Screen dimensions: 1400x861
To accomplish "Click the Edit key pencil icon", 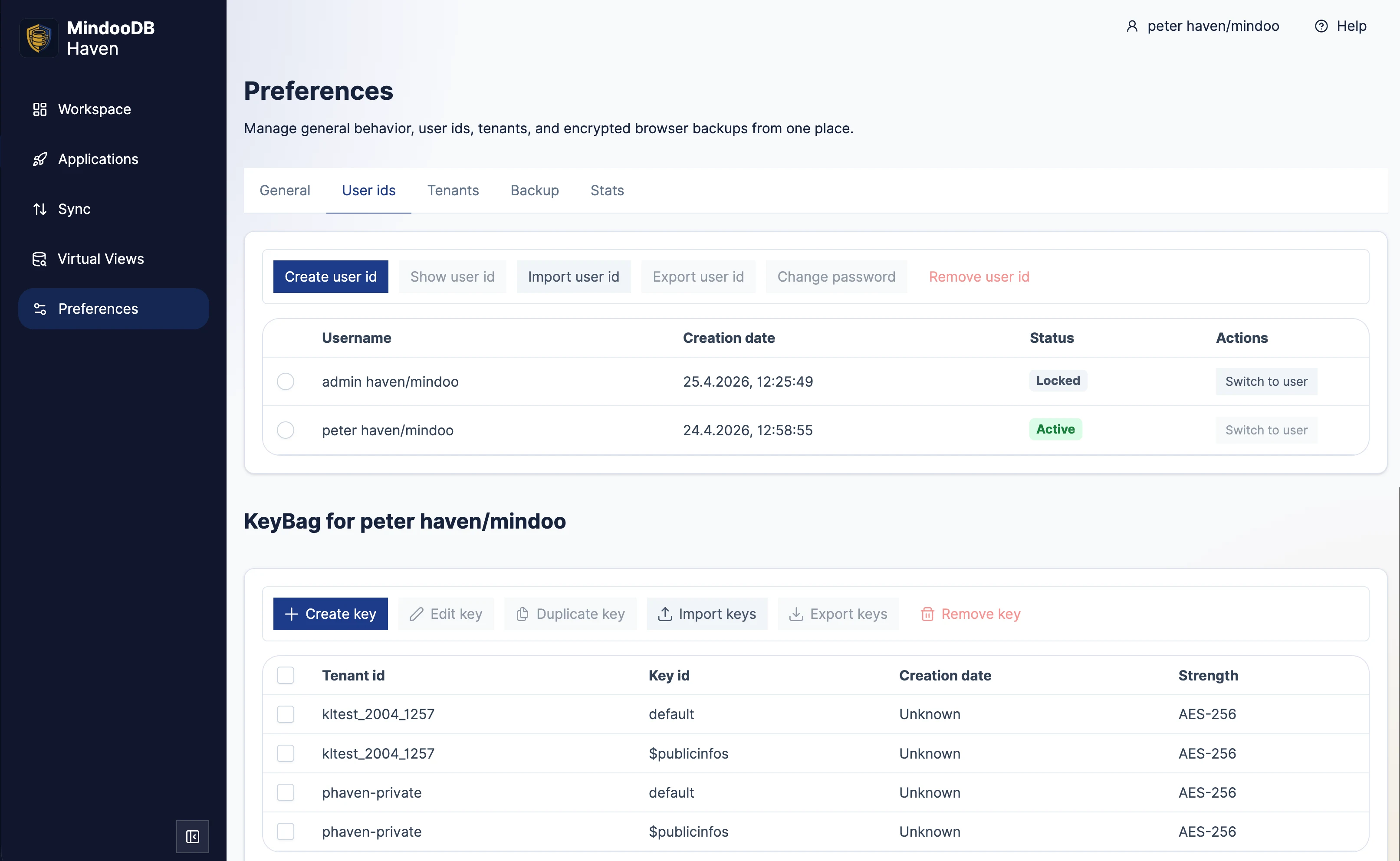I will pyautogui.click(x=416, y=614).
